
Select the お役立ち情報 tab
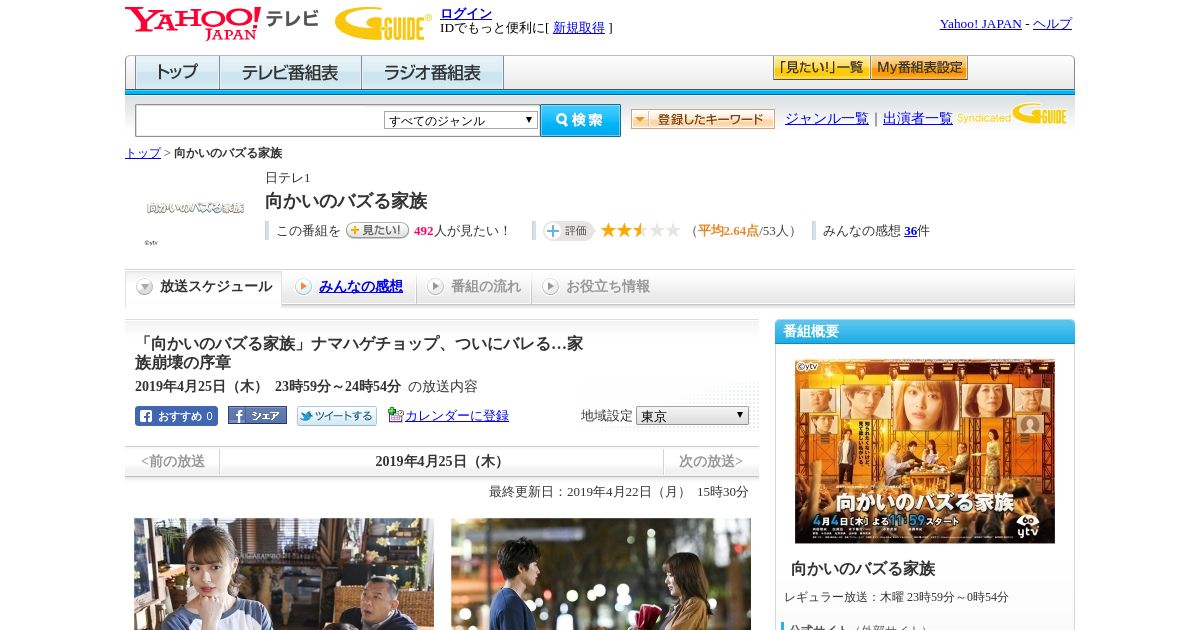[596, 287]
